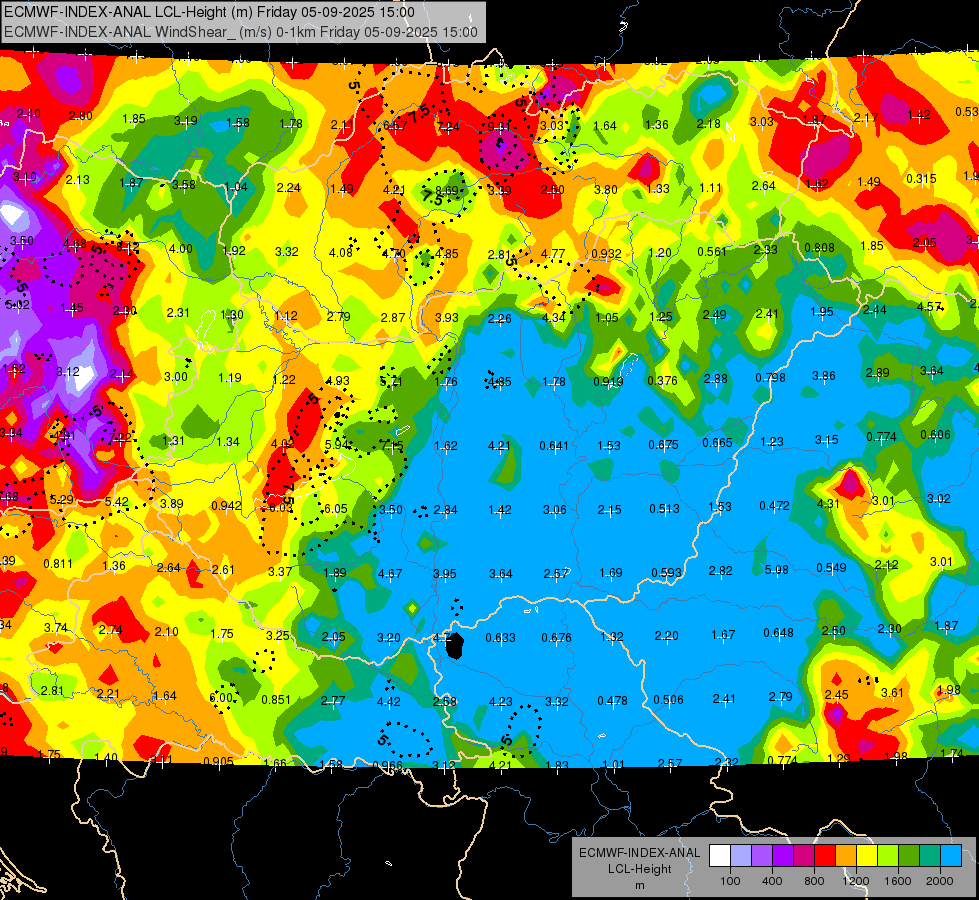Click the wind shear value 0.561
Image resolution: width=979 pixels, height=900 pixels.
pyautogui.click(x=712, y=252)
